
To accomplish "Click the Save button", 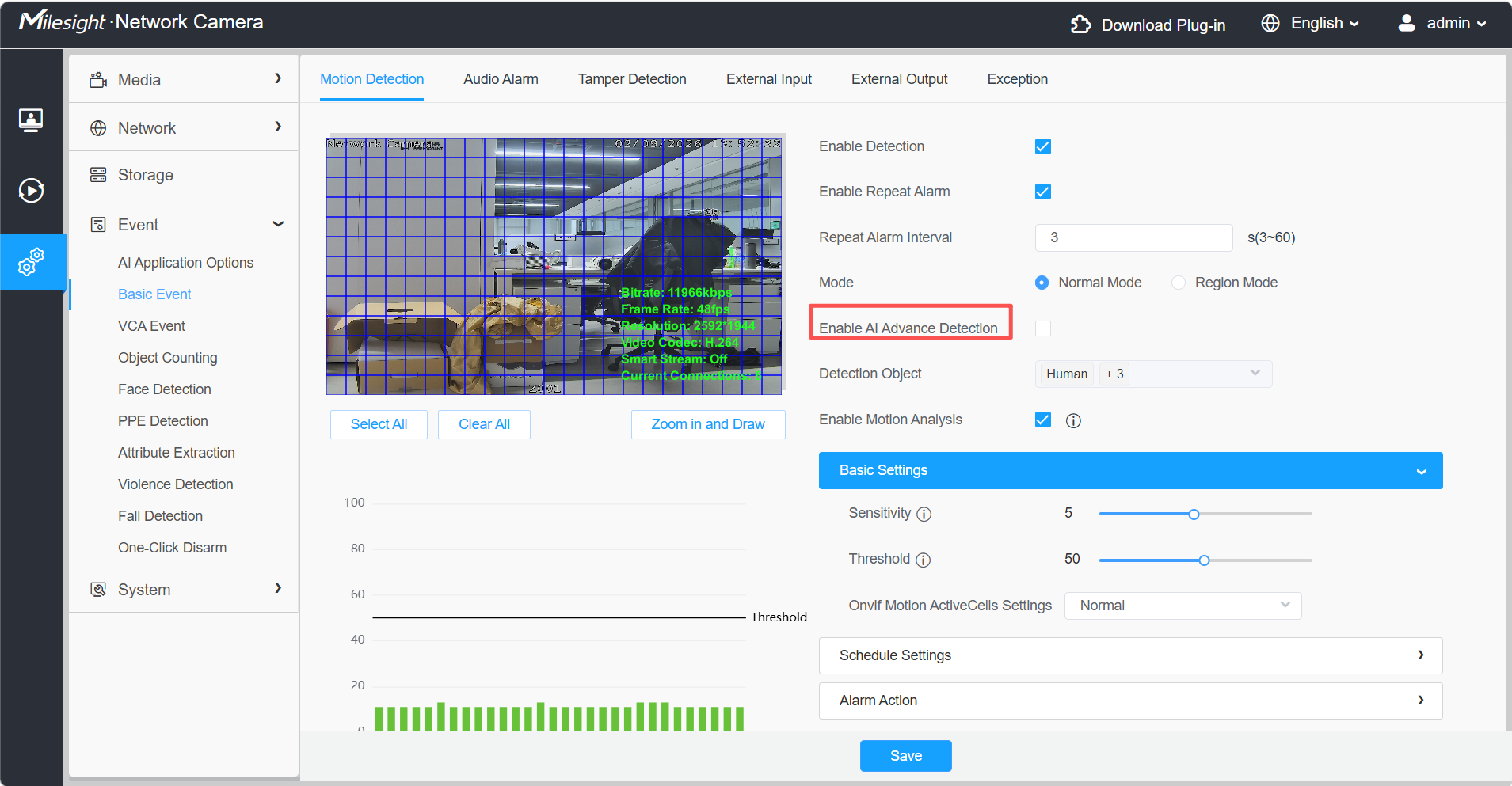I will tap(905, 756).
